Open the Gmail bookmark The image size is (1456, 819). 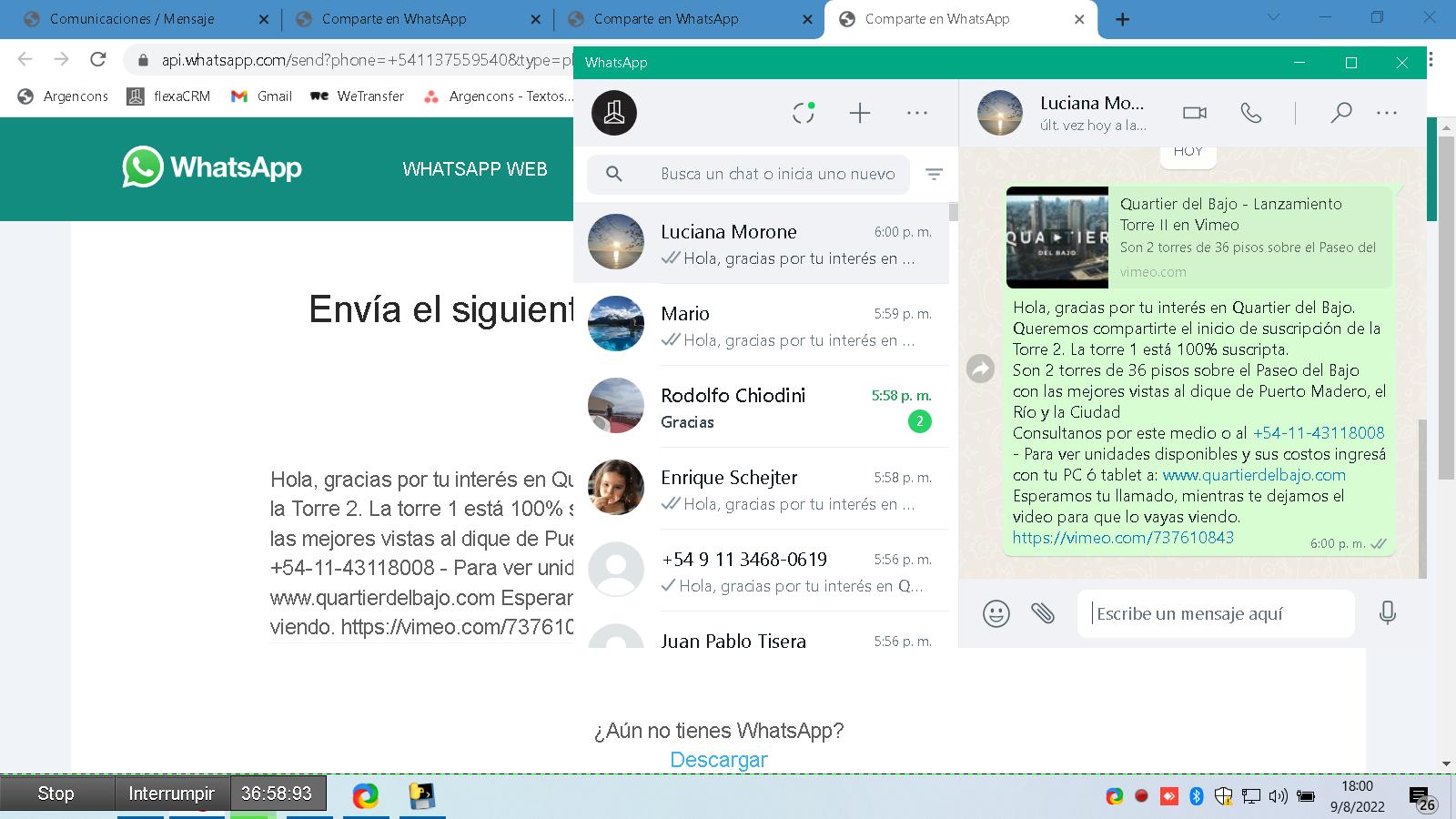[x=261, y=96]
